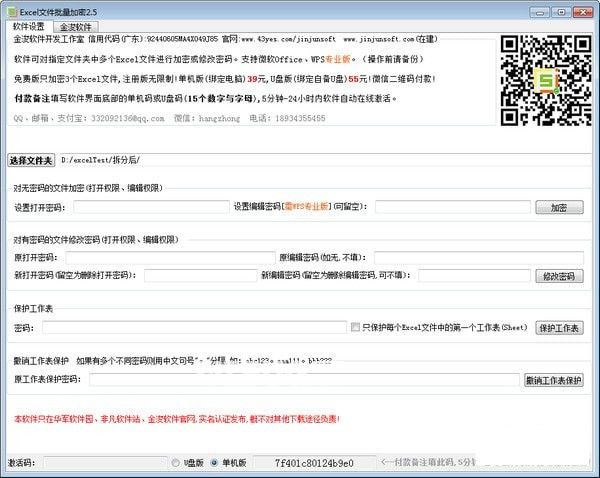
Task: Switch to the 软件设置 tab
Action: click(29, 26)
